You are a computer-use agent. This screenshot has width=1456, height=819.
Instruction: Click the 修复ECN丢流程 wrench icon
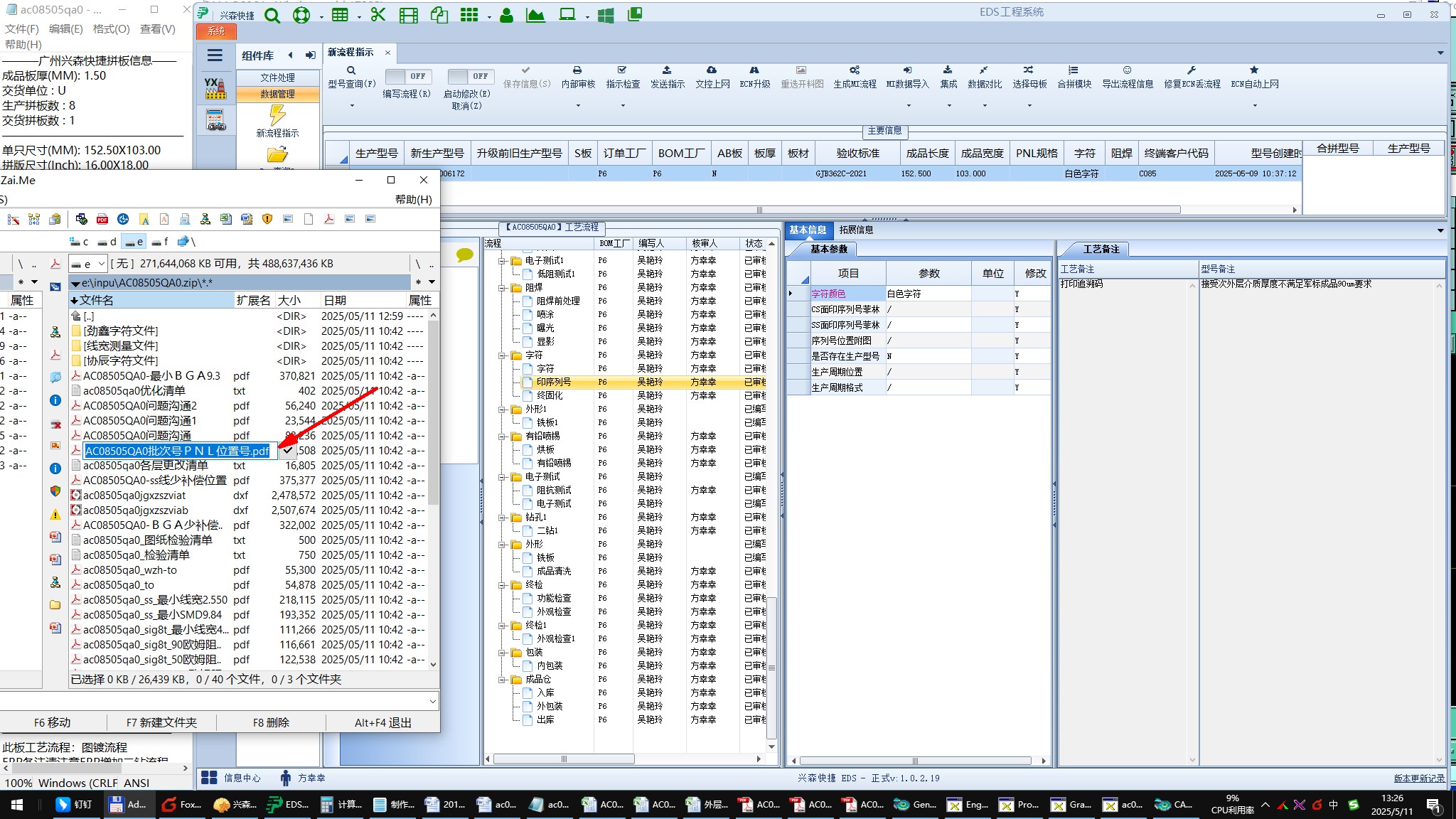pos(1192,70)
